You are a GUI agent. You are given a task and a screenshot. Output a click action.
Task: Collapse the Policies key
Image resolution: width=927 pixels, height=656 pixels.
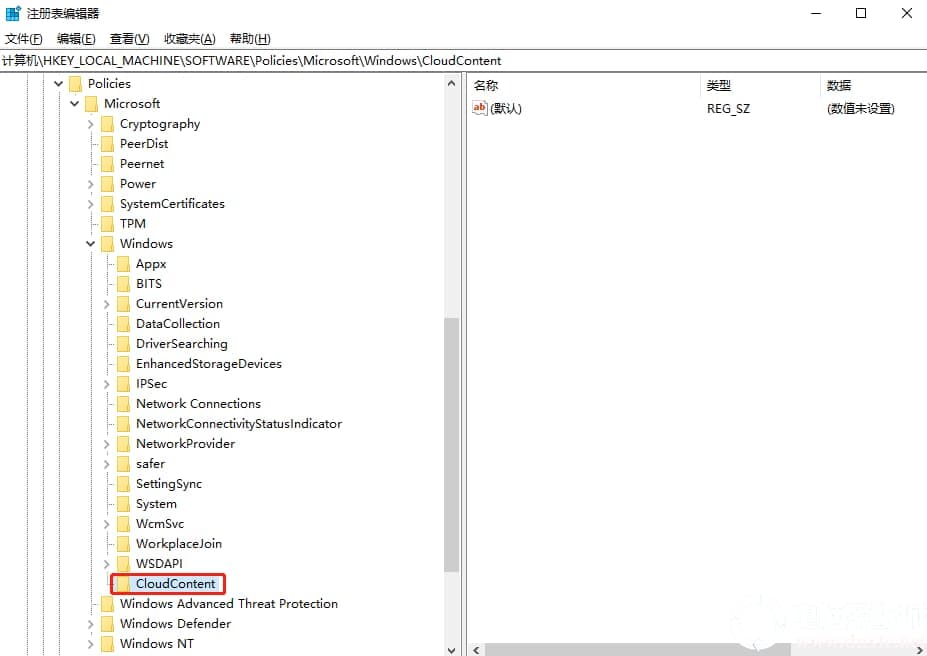pyautogui.click(x=59, y=84)
